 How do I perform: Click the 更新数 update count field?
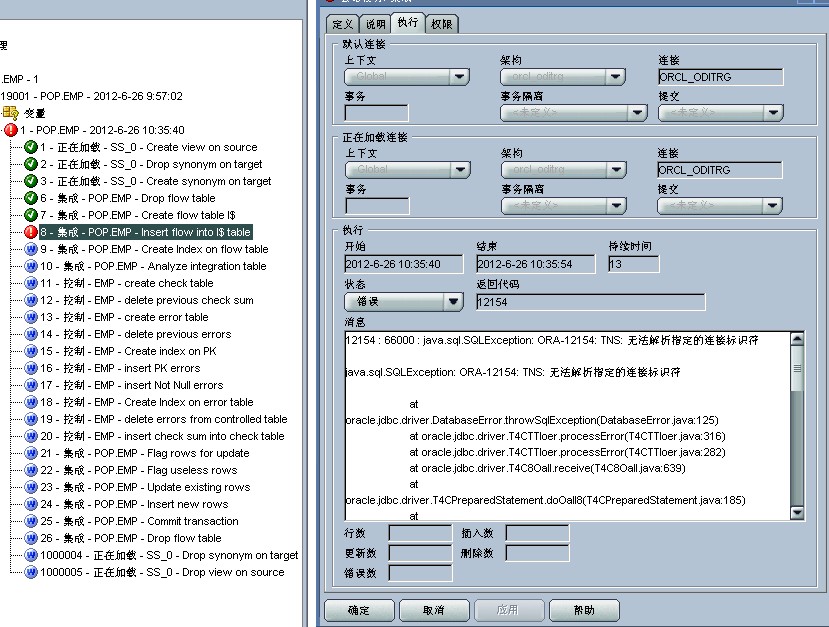coord(420,553)
